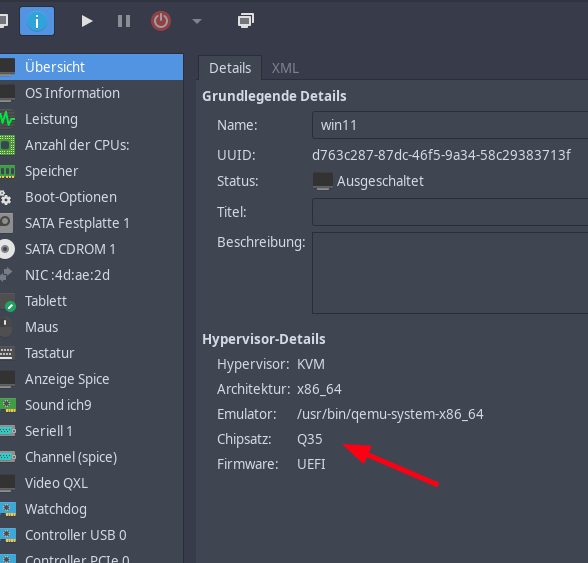Switch to the XML tab
The image size is (588, 563).
(x=285, y=68)
